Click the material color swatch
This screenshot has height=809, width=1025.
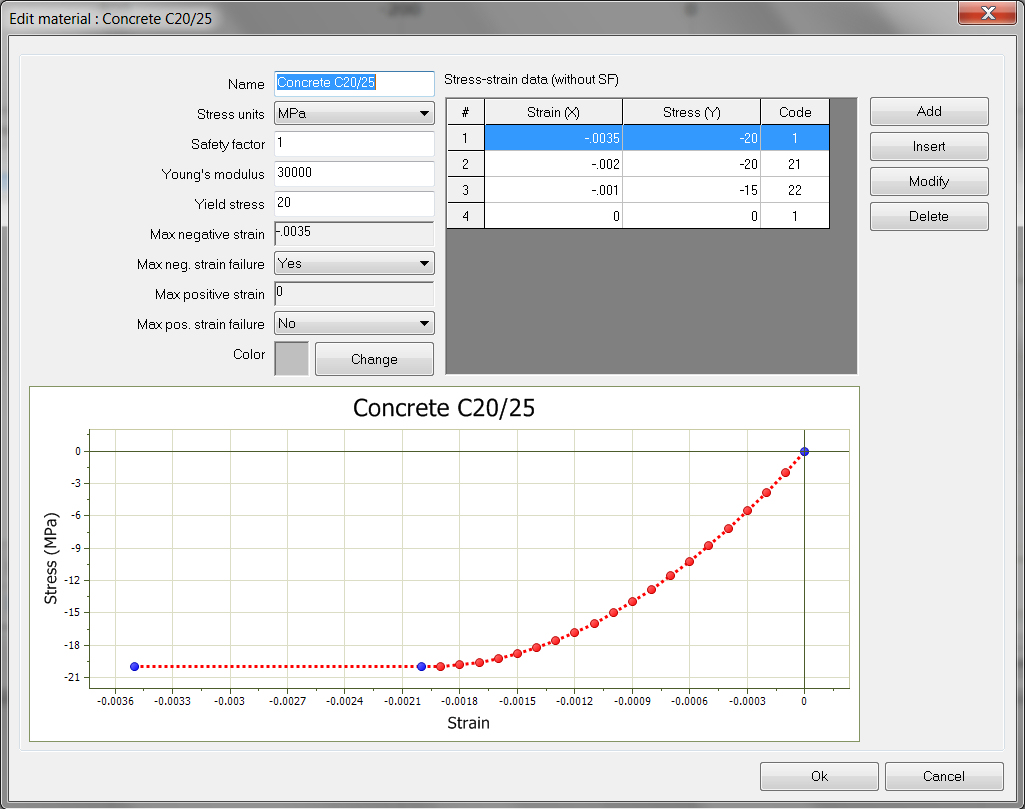tap(291, 359)
